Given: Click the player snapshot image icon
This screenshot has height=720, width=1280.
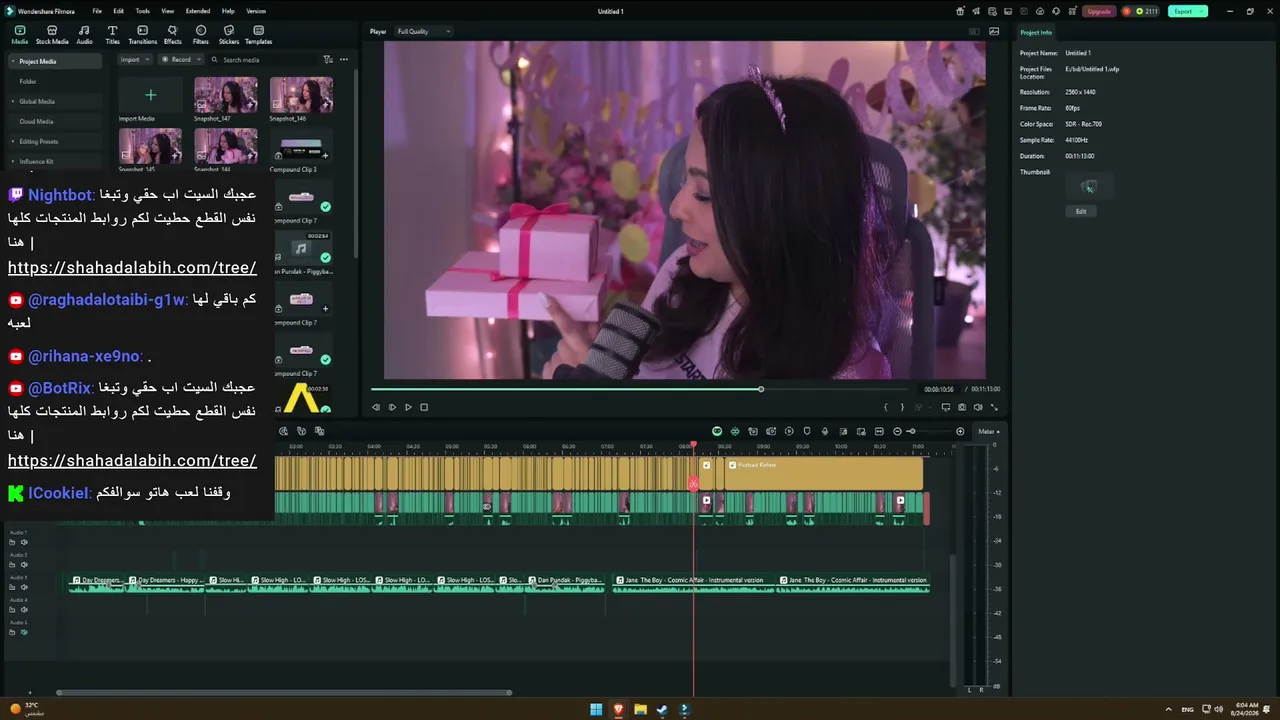Looking at the screenshot, I should tap(994, 31).
